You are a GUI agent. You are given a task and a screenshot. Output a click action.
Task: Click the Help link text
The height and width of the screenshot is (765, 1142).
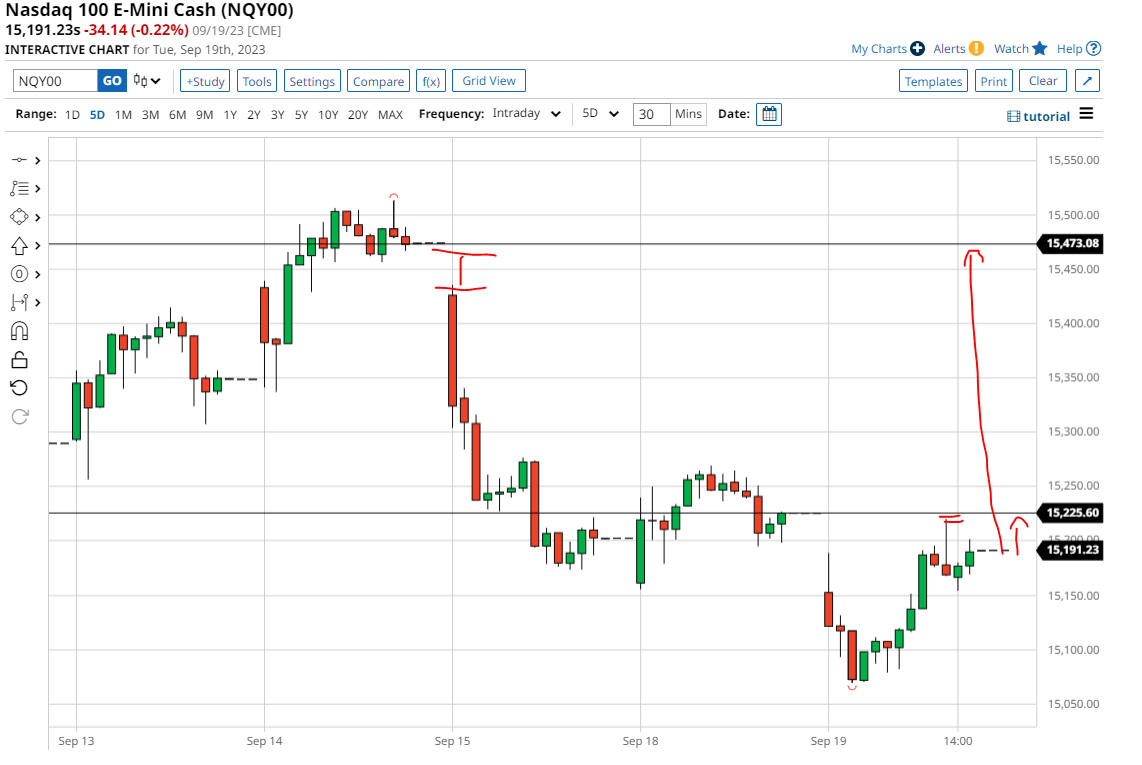pyautogui.click(x=1070, y=49)
